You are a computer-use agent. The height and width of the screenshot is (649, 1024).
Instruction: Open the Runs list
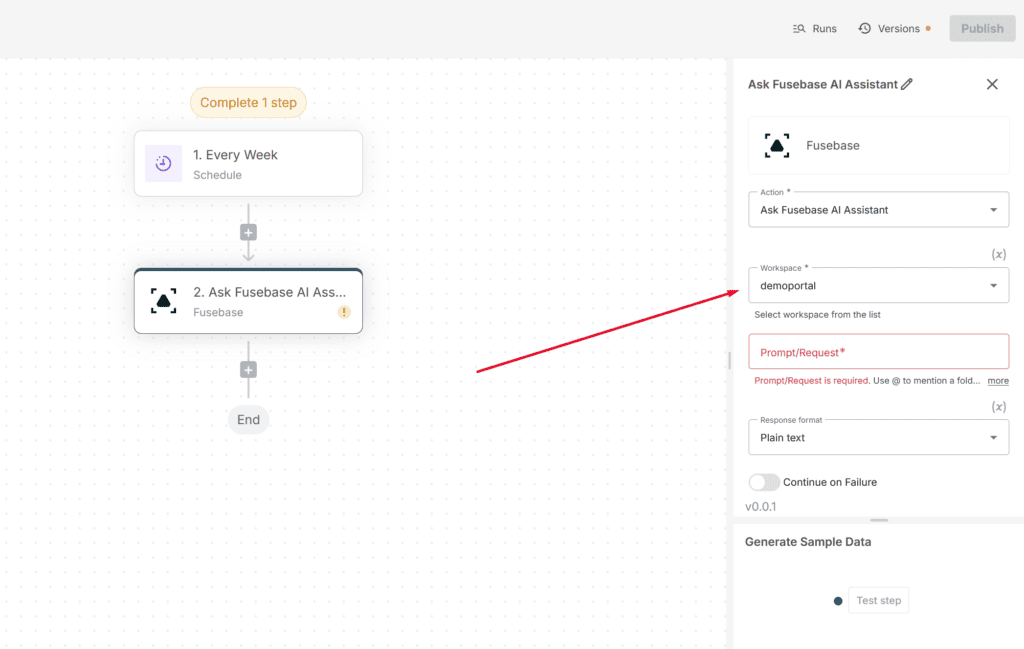point(814,29)
